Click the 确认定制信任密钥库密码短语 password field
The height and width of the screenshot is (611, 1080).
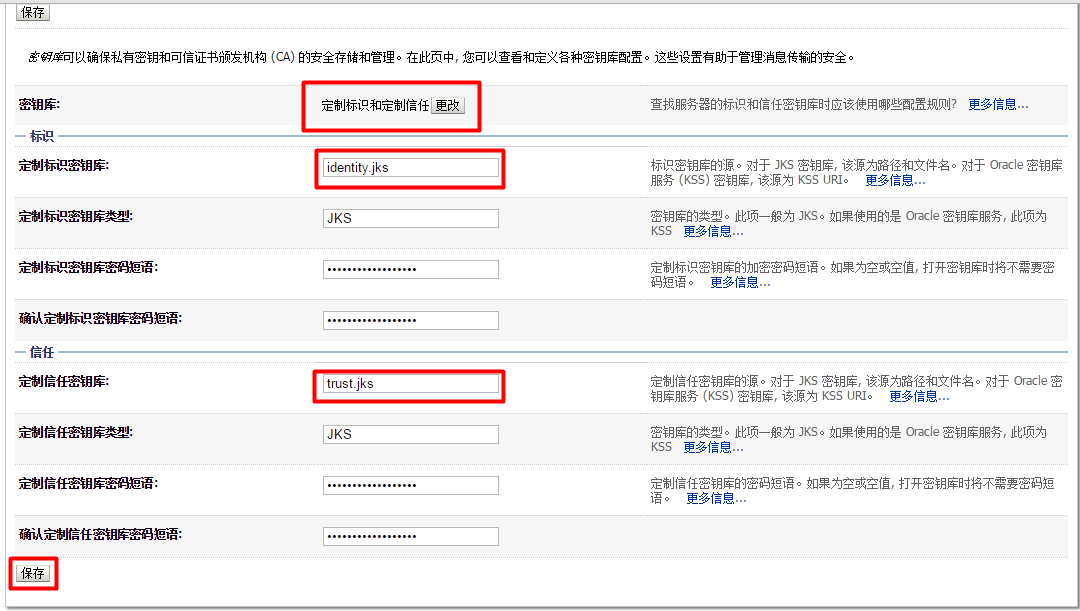coord(411,537)
